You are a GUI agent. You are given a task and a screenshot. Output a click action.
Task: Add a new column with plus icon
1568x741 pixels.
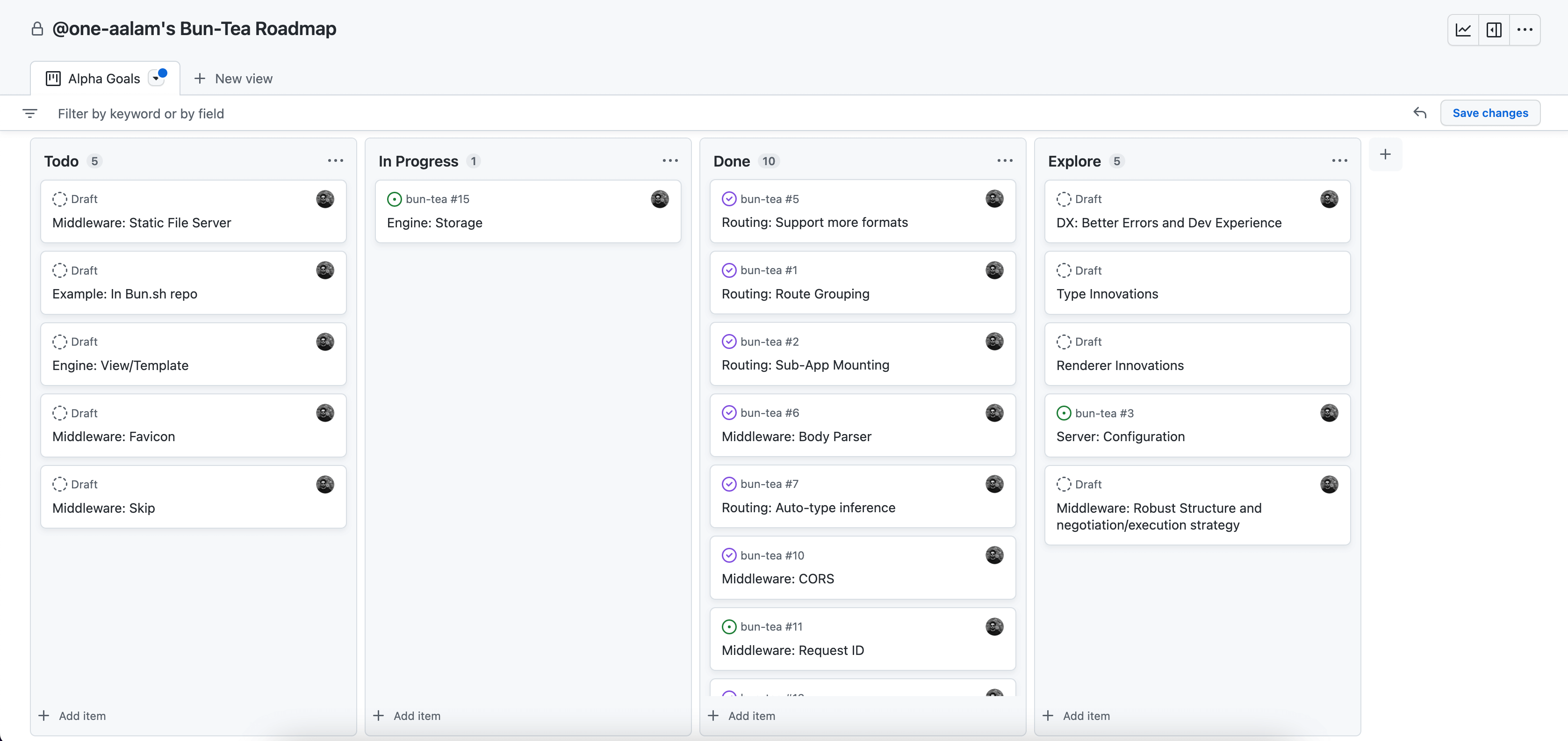click(x=1385, y=155)
